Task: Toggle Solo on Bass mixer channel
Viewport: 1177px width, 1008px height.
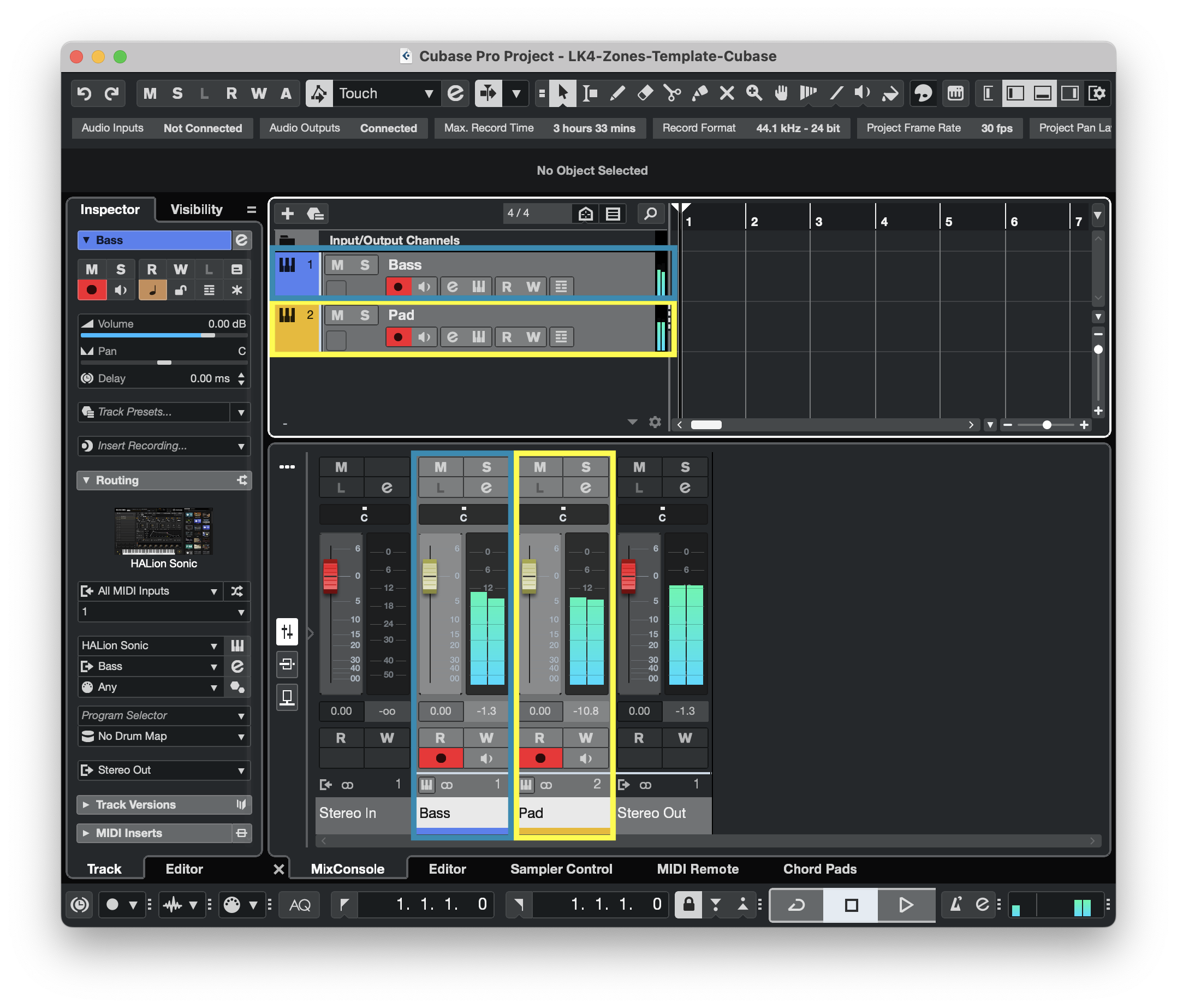Action: click(x=486, y=467)
